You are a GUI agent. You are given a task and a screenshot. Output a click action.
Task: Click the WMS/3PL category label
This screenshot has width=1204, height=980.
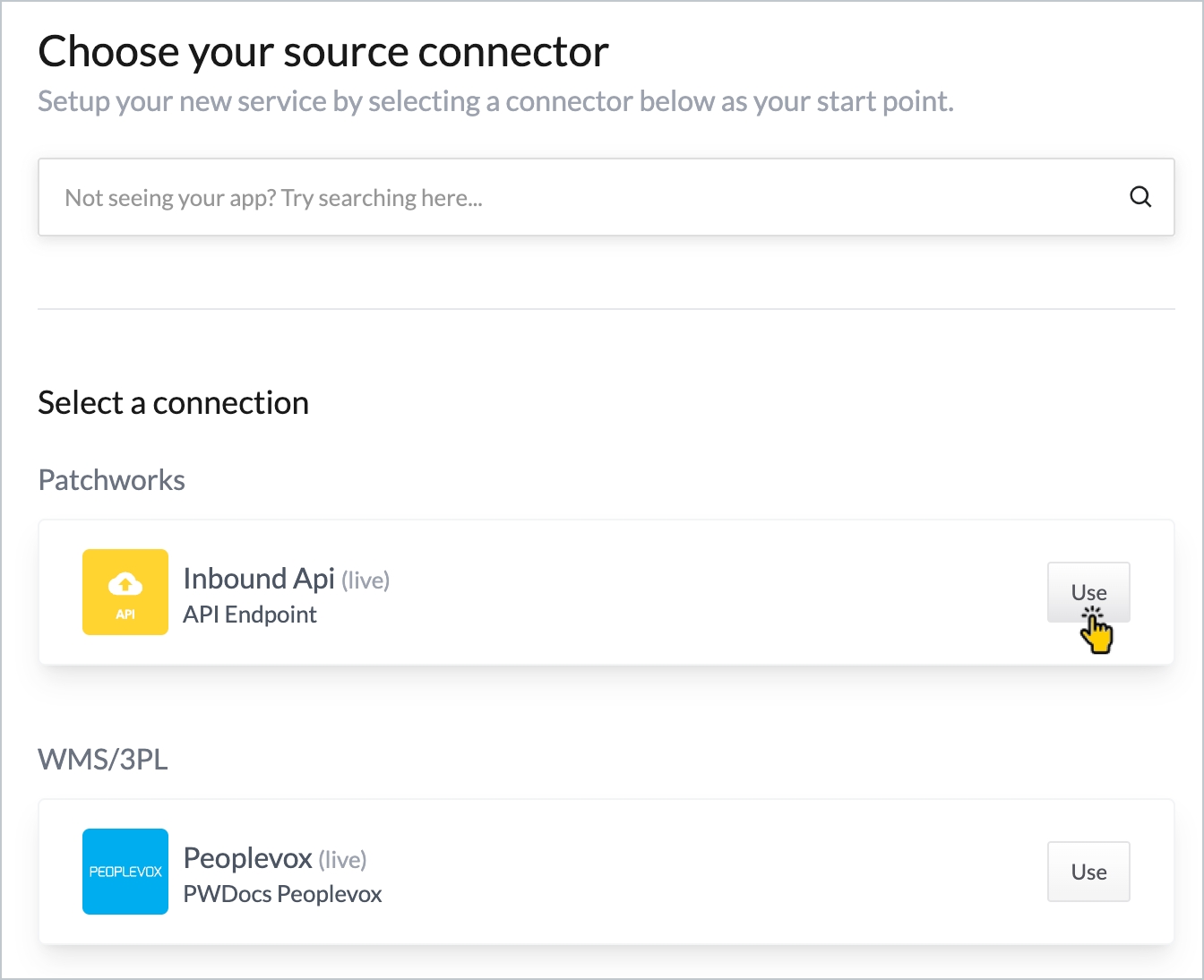(x=103, y=760)
